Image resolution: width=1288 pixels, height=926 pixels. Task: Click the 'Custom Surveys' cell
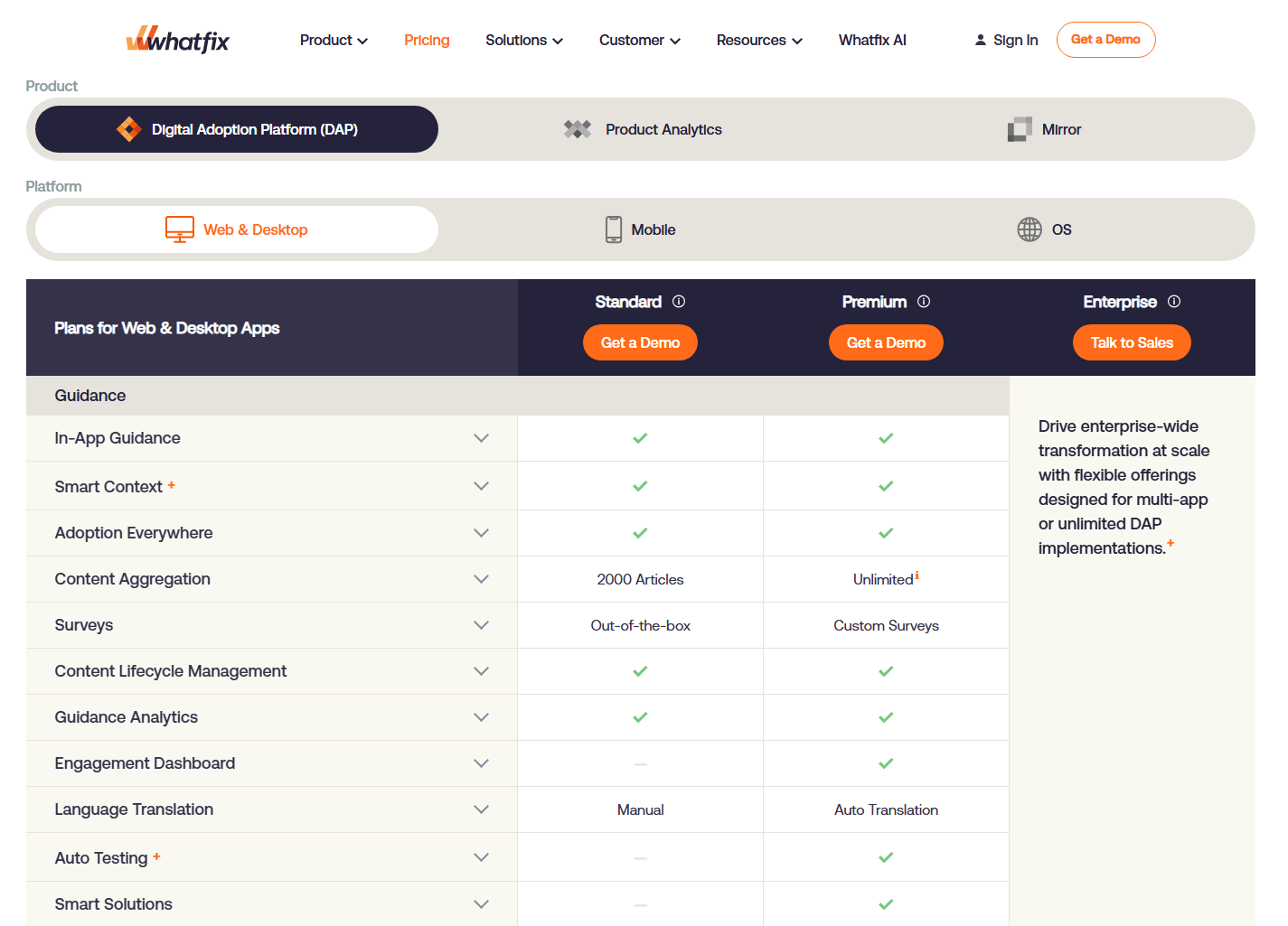886,625
